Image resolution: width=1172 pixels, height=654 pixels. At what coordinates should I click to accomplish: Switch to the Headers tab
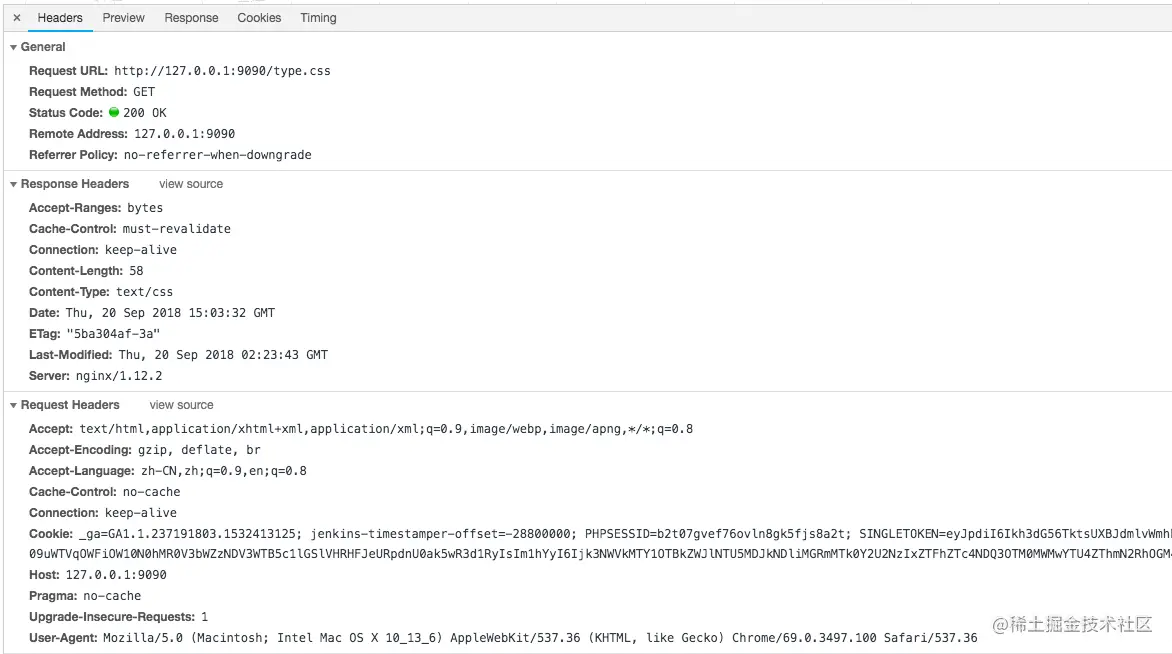60,18
